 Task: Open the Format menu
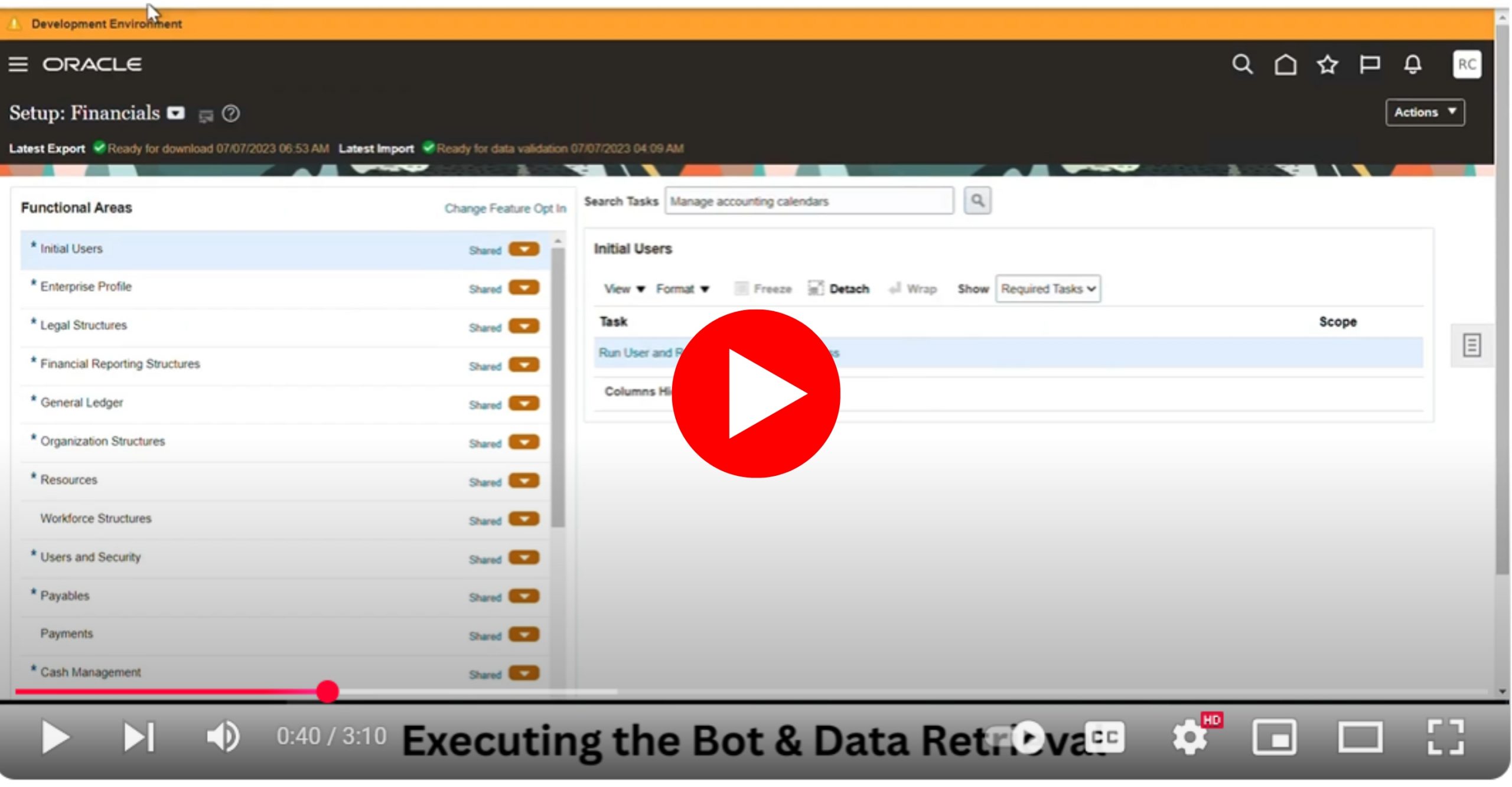pos(682,289)
